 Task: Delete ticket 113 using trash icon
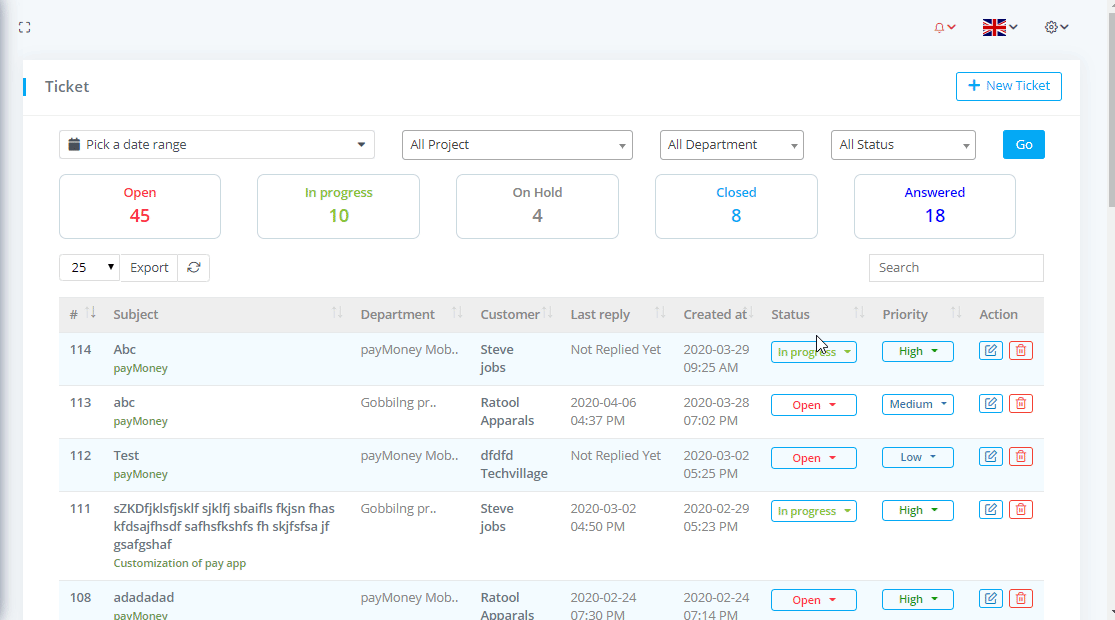click(x=1020, y=404)
